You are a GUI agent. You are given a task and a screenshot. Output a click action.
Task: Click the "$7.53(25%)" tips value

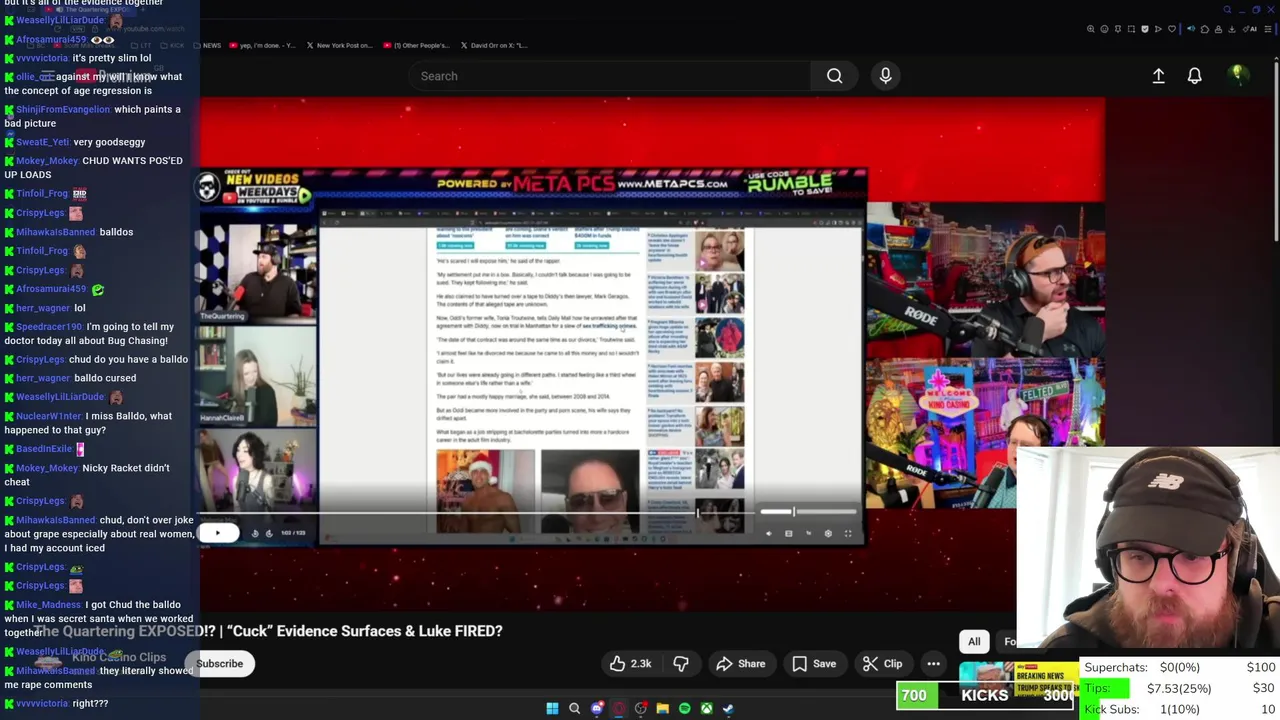click(1179, 688)
